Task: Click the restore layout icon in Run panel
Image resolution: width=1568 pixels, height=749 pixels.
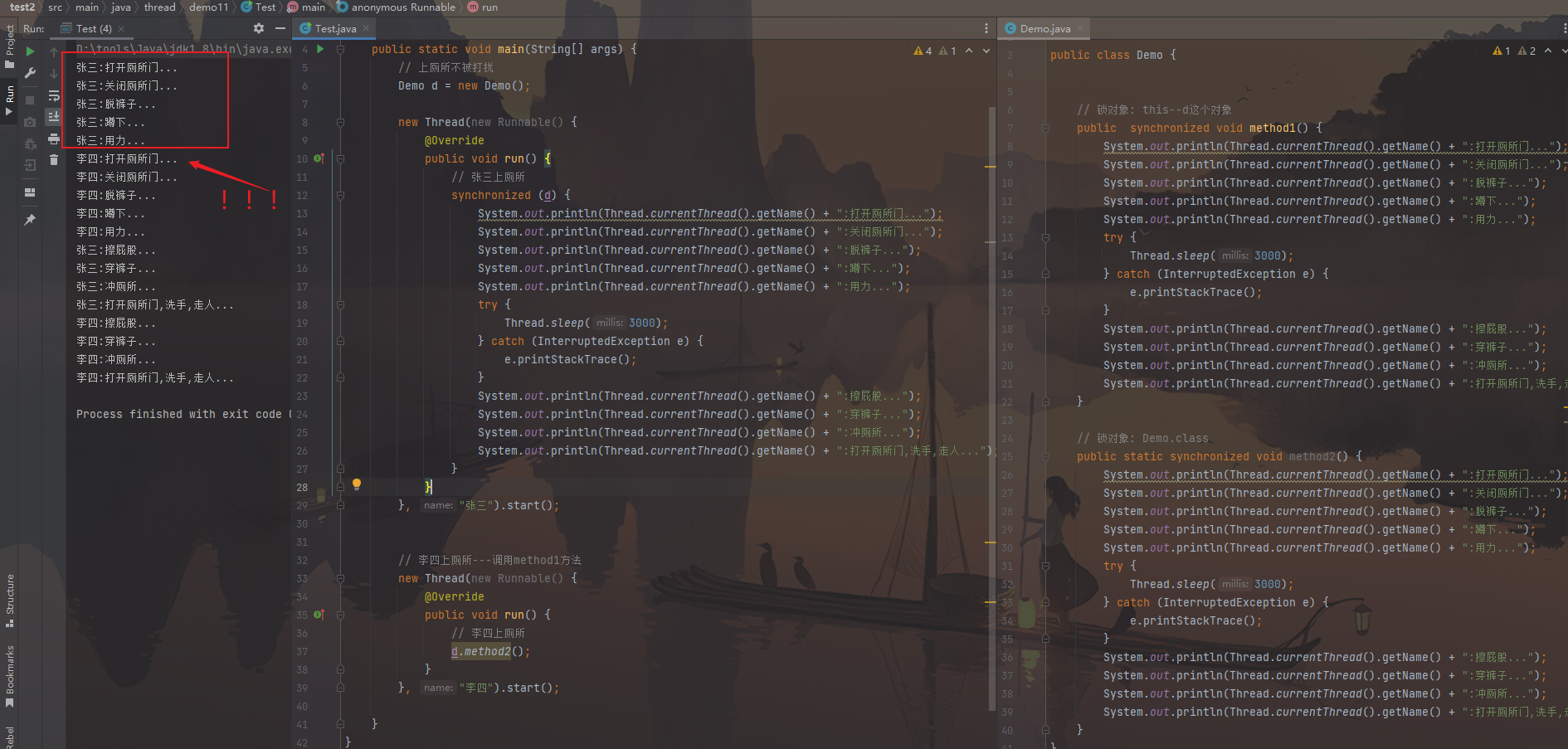Action: 31,192
